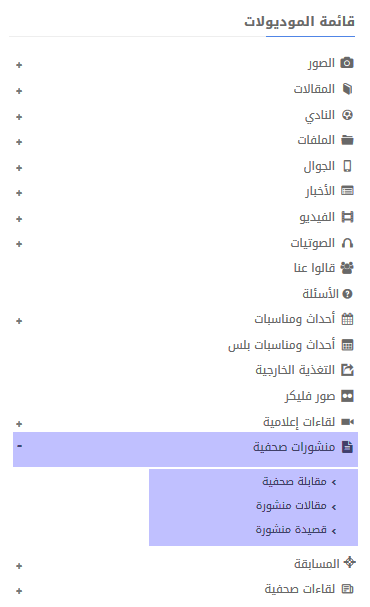Viewport: 370px width, 607px height.
Task: Expand the المسابقة module plus sign
Action: (x=19, y=566)
